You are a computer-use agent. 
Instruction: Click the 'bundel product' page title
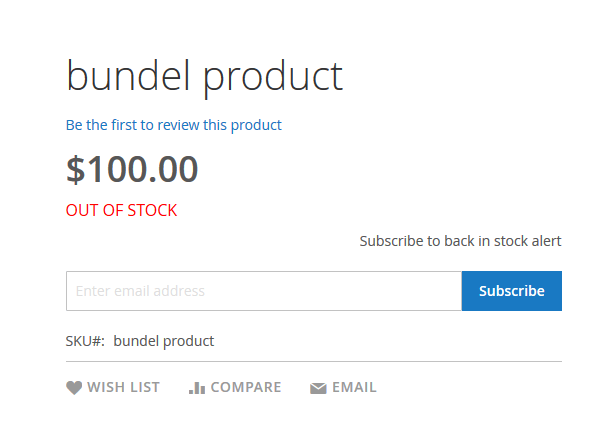point(204,76)
